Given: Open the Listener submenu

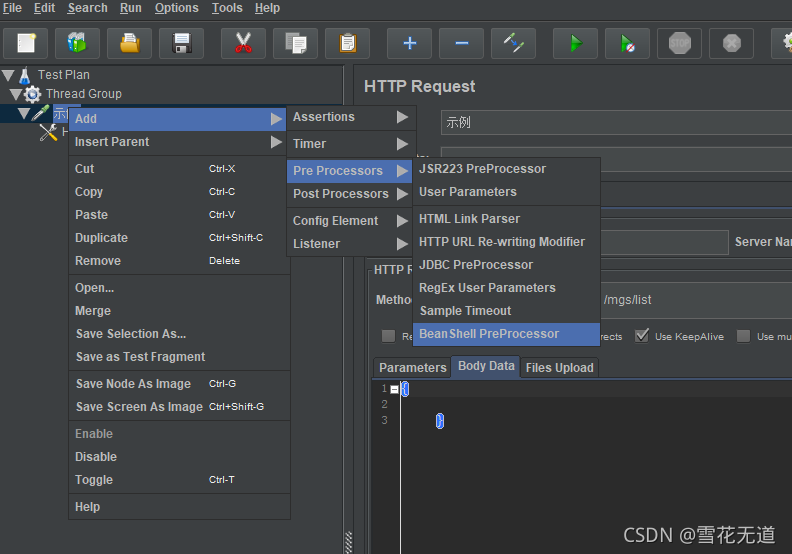Looking at the screenshot, I should click(x=351, y=244).
